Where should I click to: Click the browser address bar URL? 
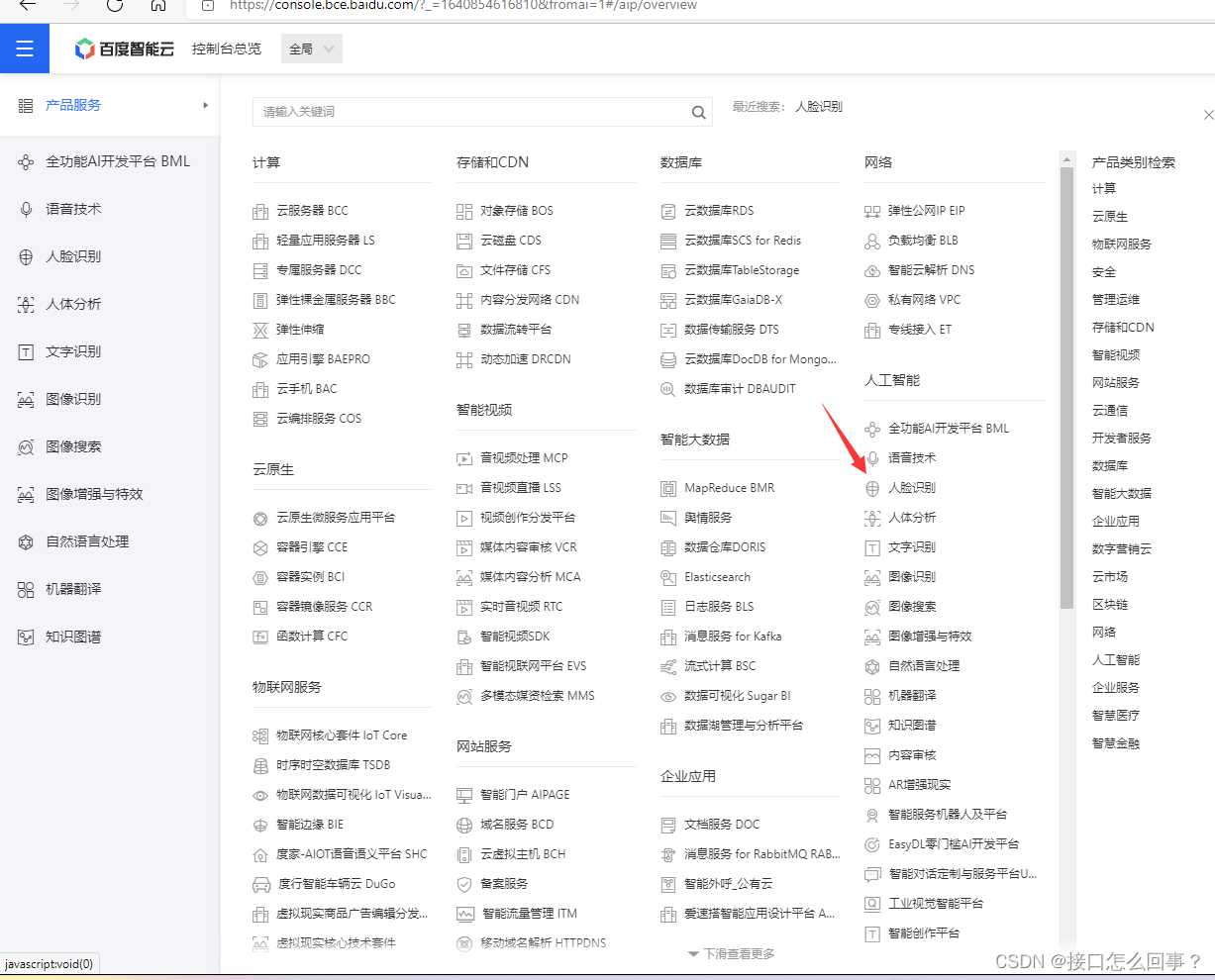coord(463,5)
